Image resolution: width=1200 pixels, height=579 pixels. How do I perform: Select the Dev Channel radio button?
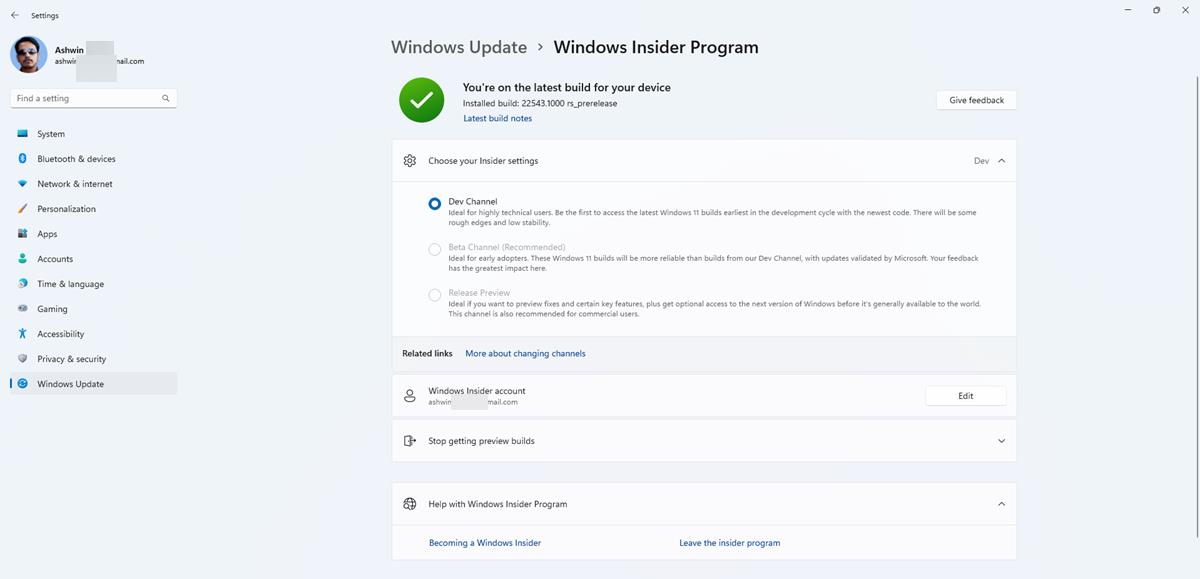click(x=435, y=203)
